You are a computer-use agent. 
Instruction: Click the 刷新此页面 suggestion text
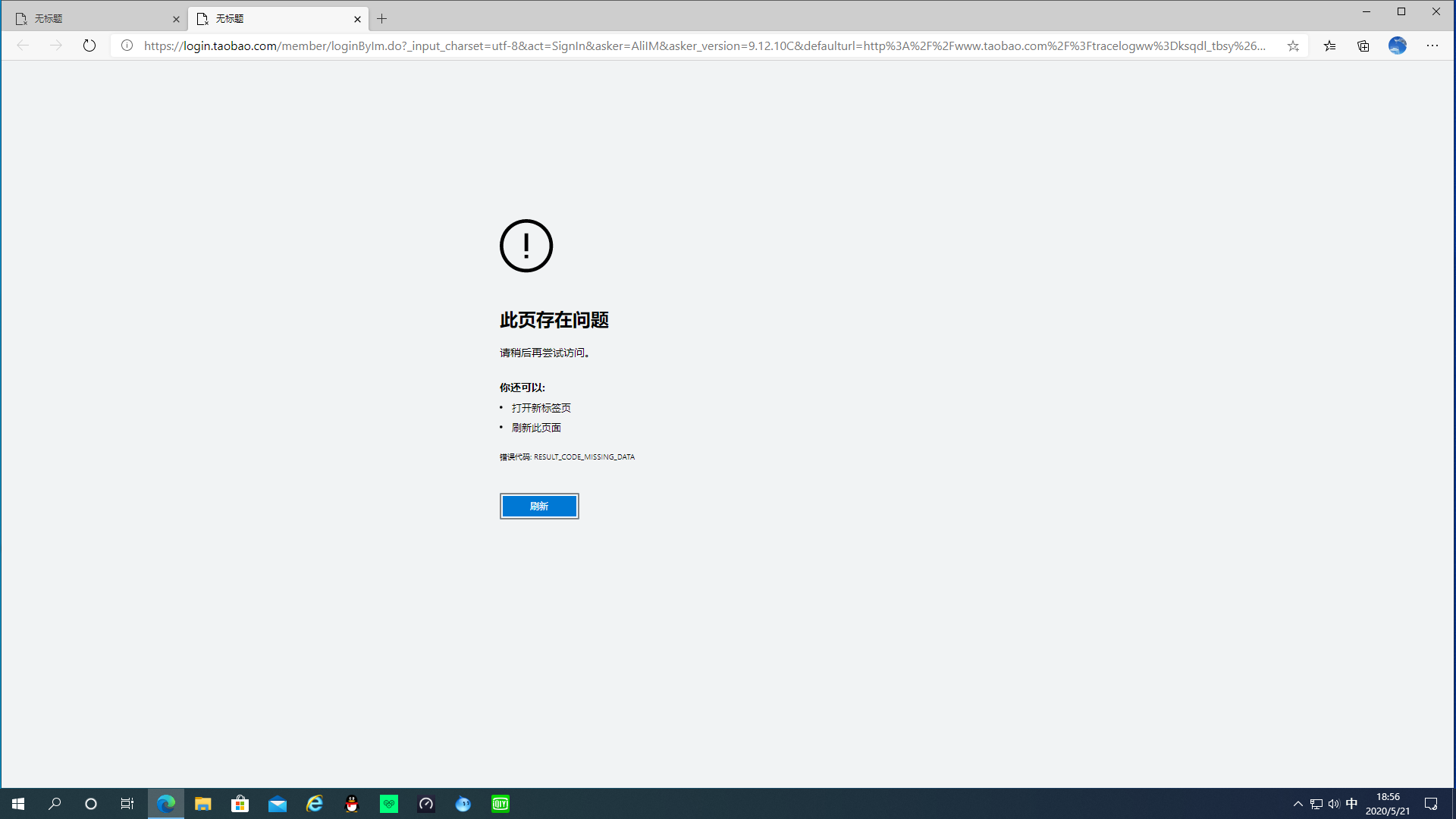coord(537,428)
